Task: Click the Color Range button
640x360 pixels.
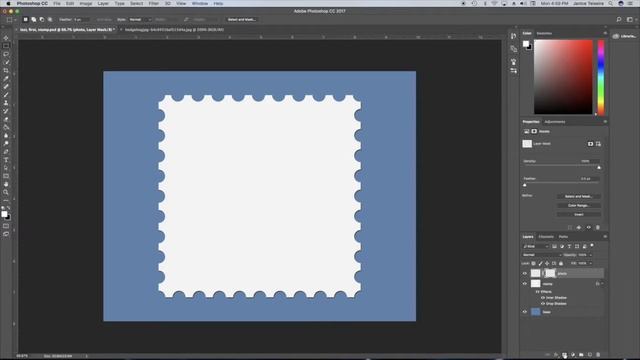Action: pos(578,205)
